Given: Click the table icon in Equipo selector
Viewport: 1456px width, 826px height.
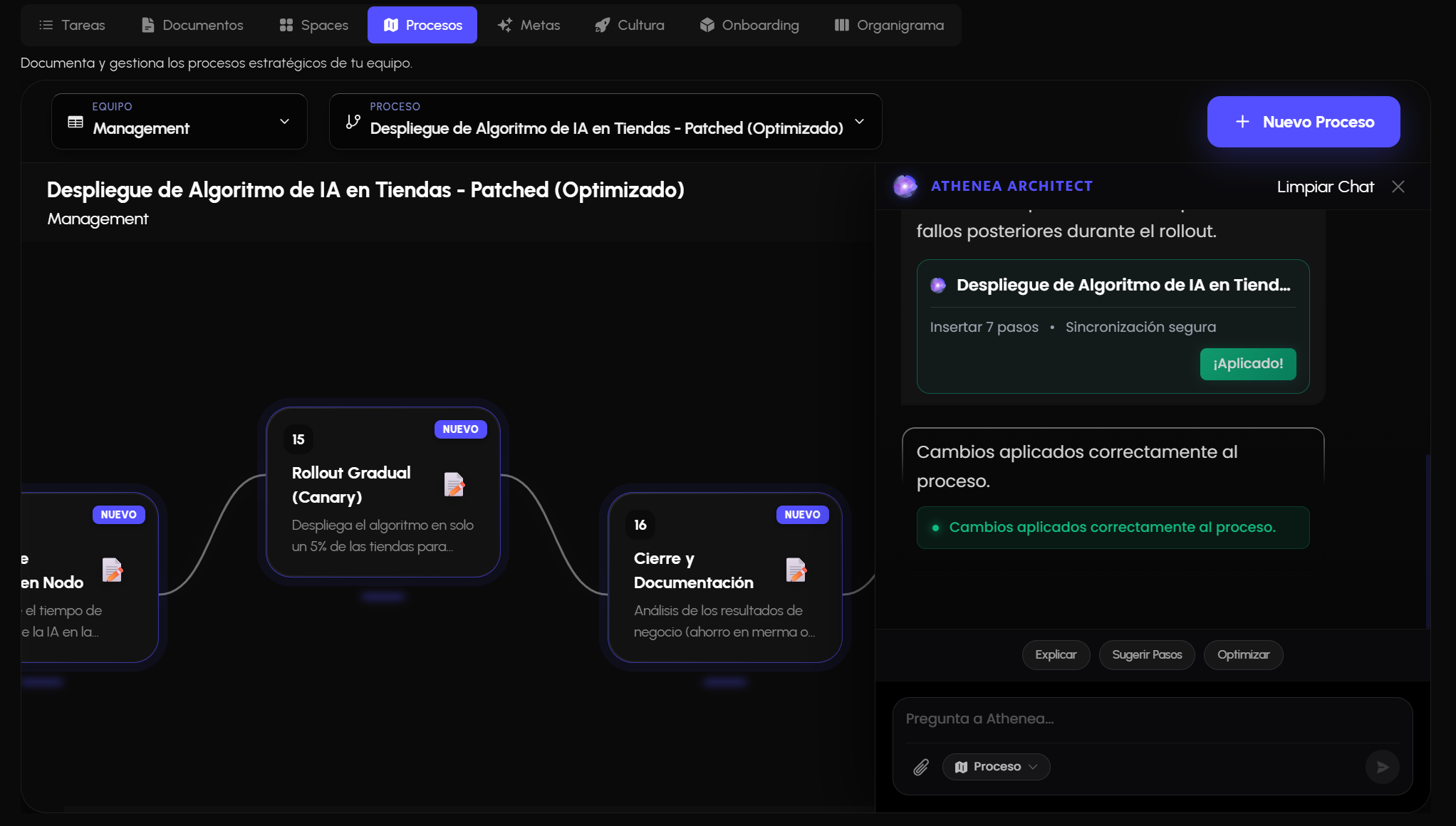Looking at the screenshot, I should pos(76,122).
